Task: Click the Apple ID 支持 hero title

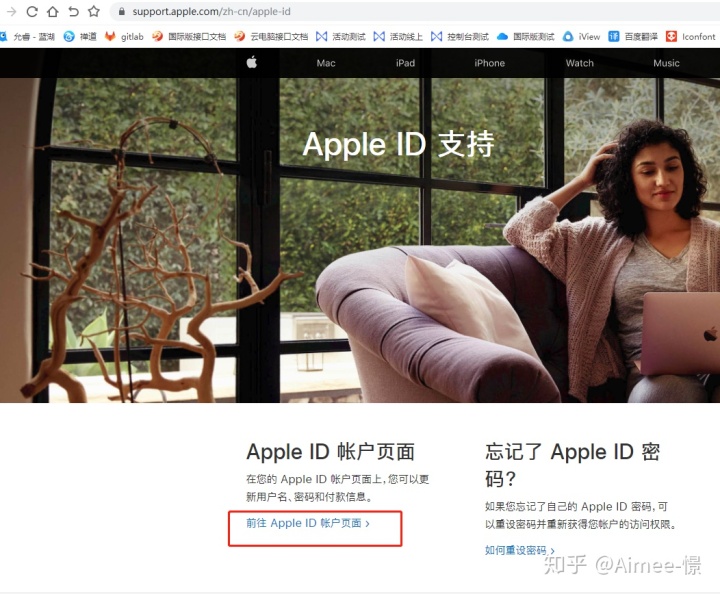Action: 399,145
